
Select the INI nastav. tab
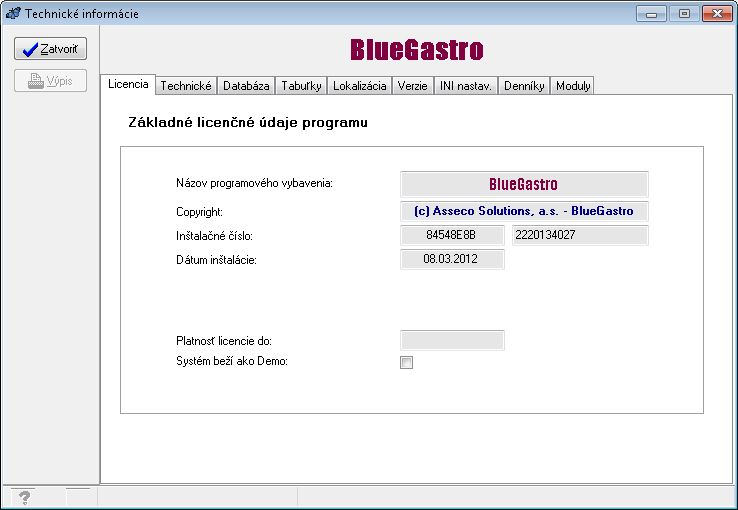465,86
